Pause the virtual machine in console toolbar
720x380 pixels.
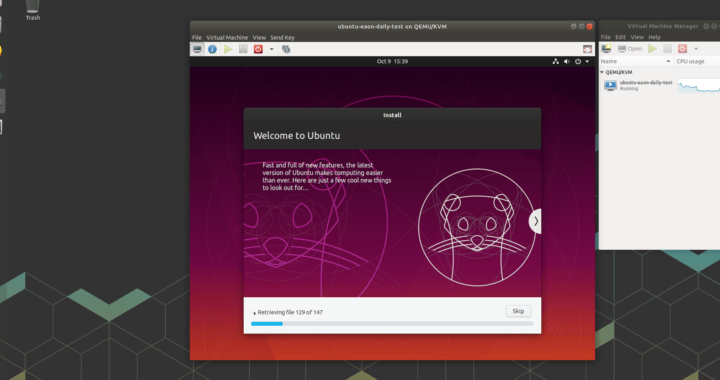243,49
